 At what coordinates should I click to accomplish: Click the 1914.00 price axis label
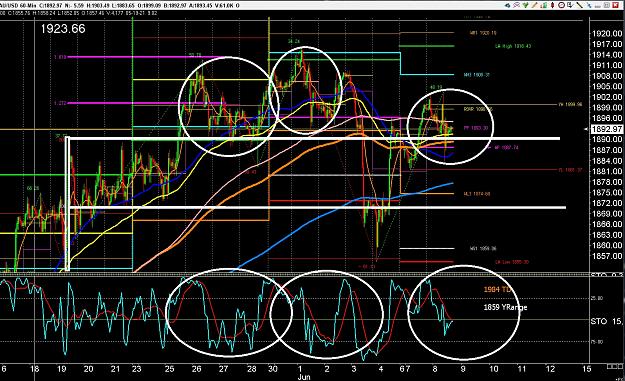coord(607,55)
